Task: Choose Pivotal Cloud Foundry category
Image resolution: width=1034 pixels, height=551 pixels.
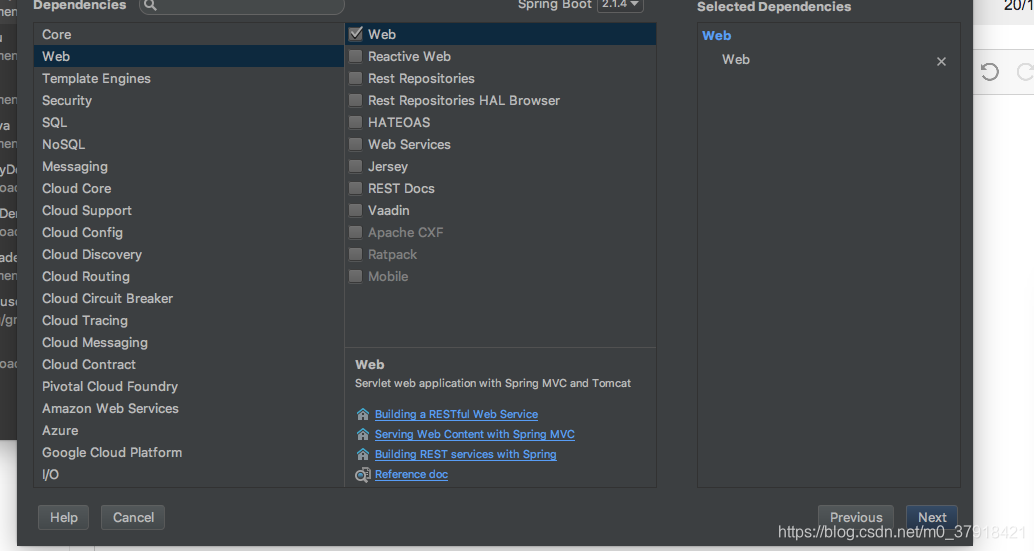Action: point(189,386)
